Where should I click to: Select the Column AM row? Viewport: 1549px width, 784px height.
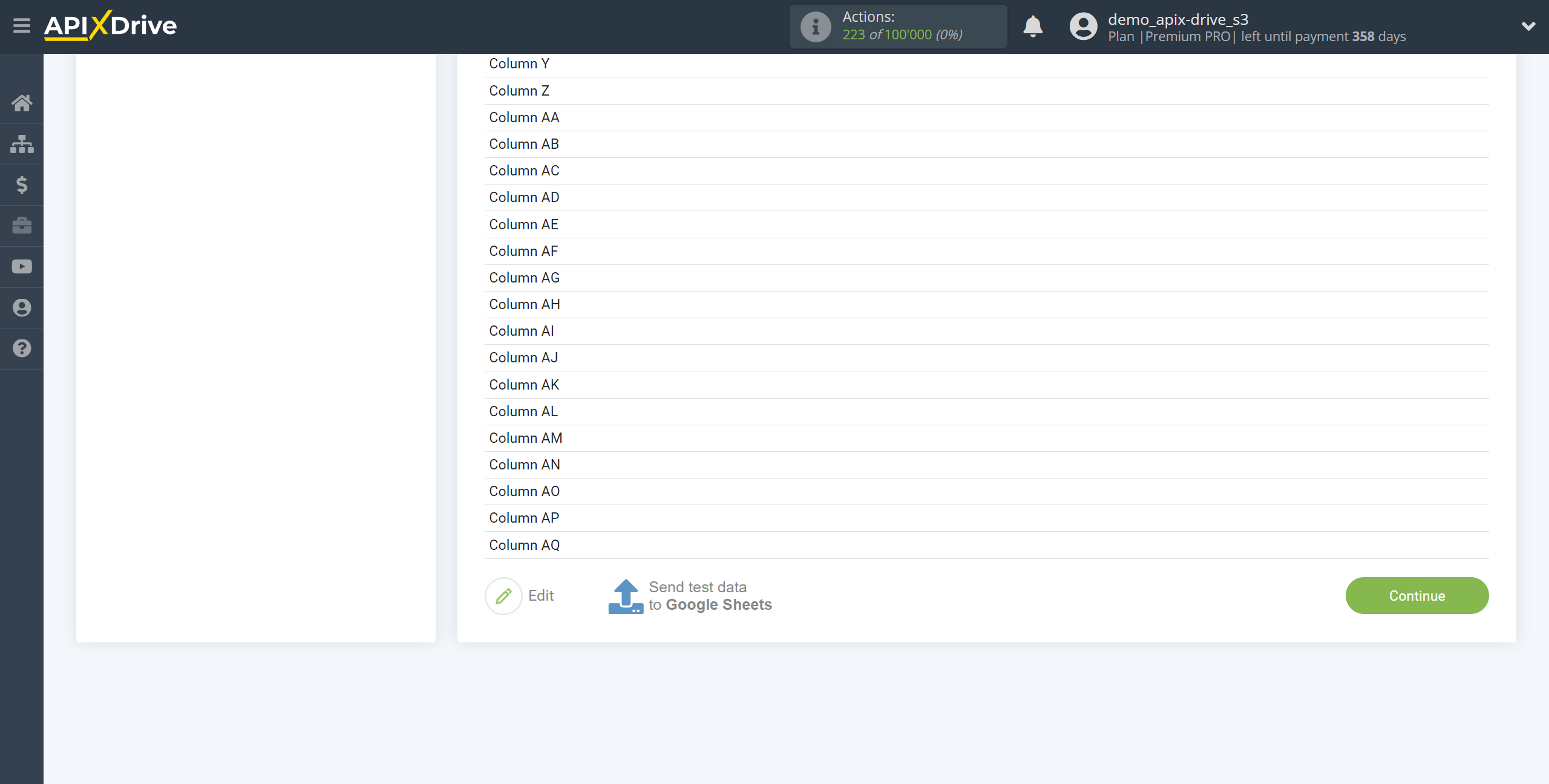point(986,438)
